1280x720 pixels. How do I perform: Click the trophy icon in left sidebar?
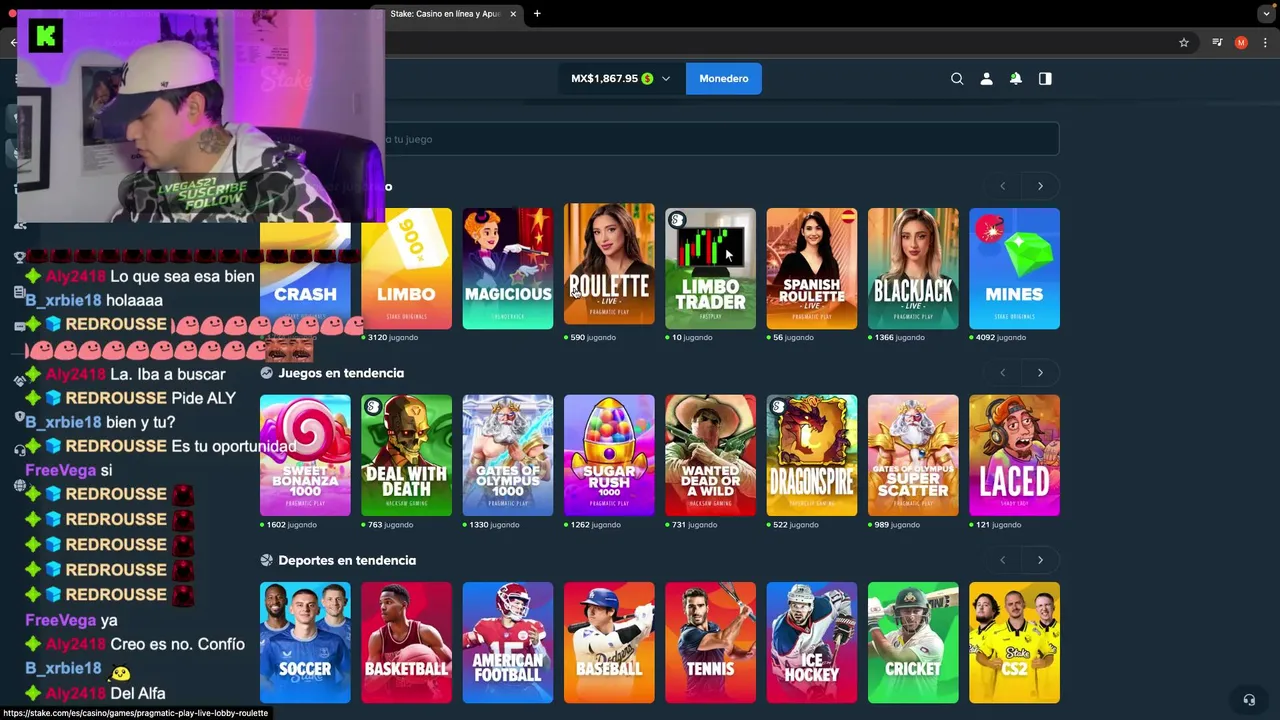(x=19, y=257)
